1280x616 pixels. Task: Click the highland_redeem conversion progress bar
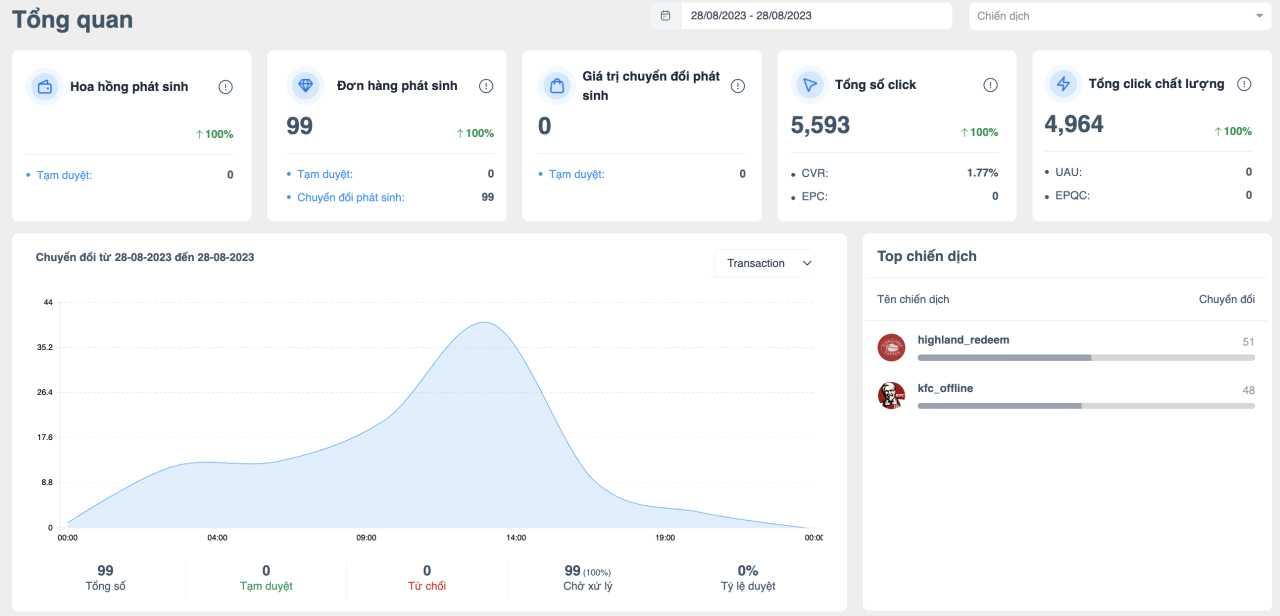coord(1086,357)
